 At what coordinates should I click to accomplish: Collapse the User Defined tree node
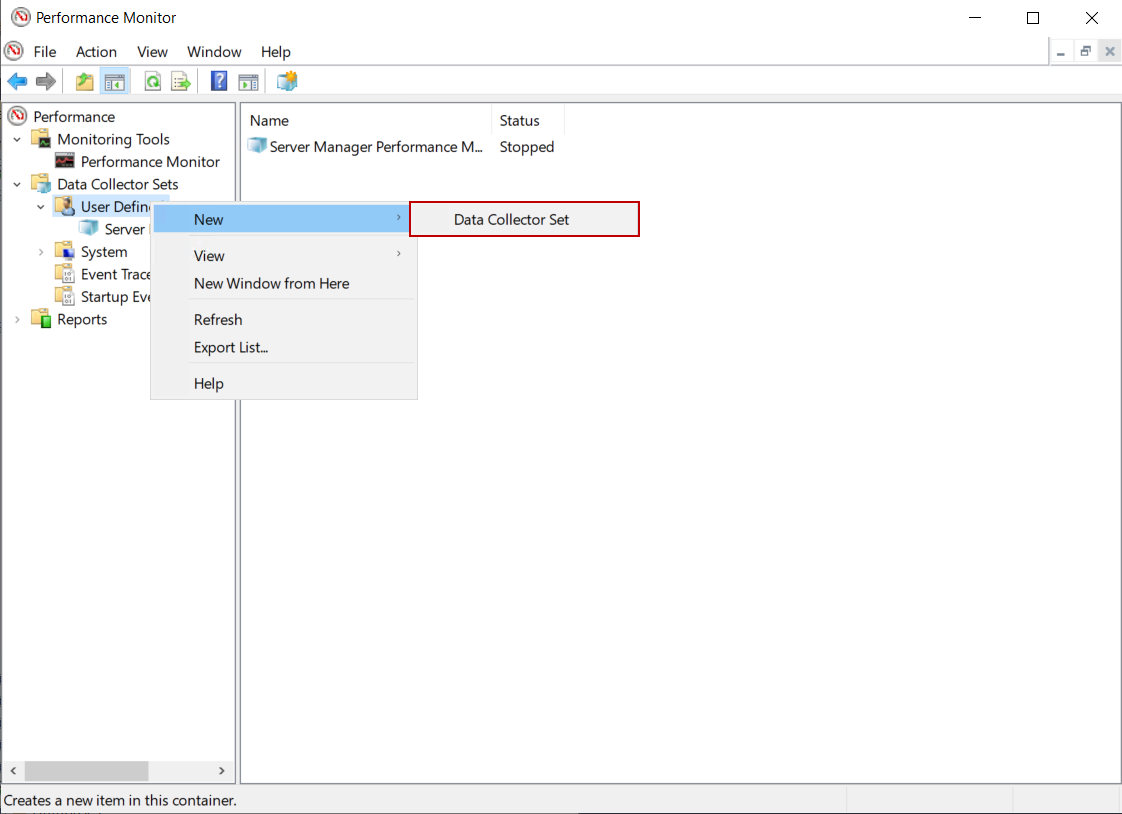41,207
